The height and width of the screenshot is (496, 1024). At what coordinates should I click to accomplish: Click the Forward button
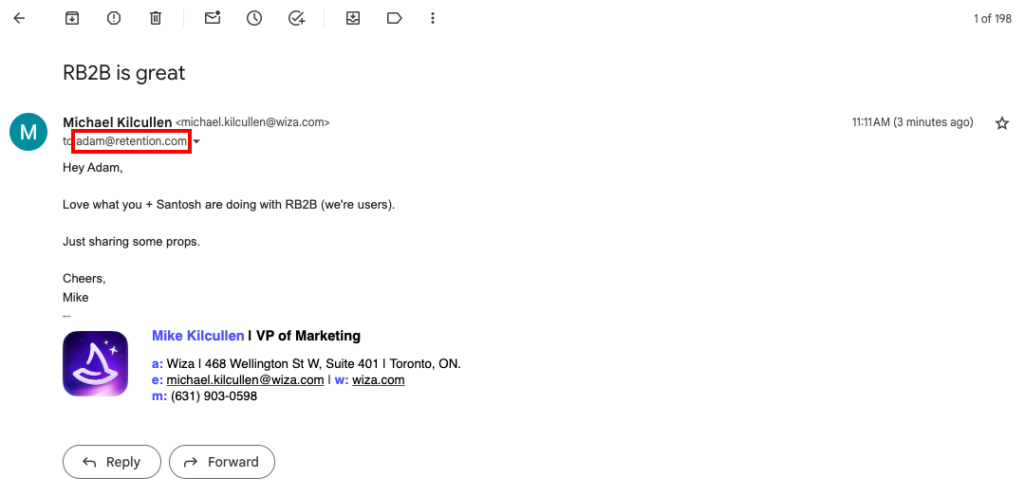[222, 462]
